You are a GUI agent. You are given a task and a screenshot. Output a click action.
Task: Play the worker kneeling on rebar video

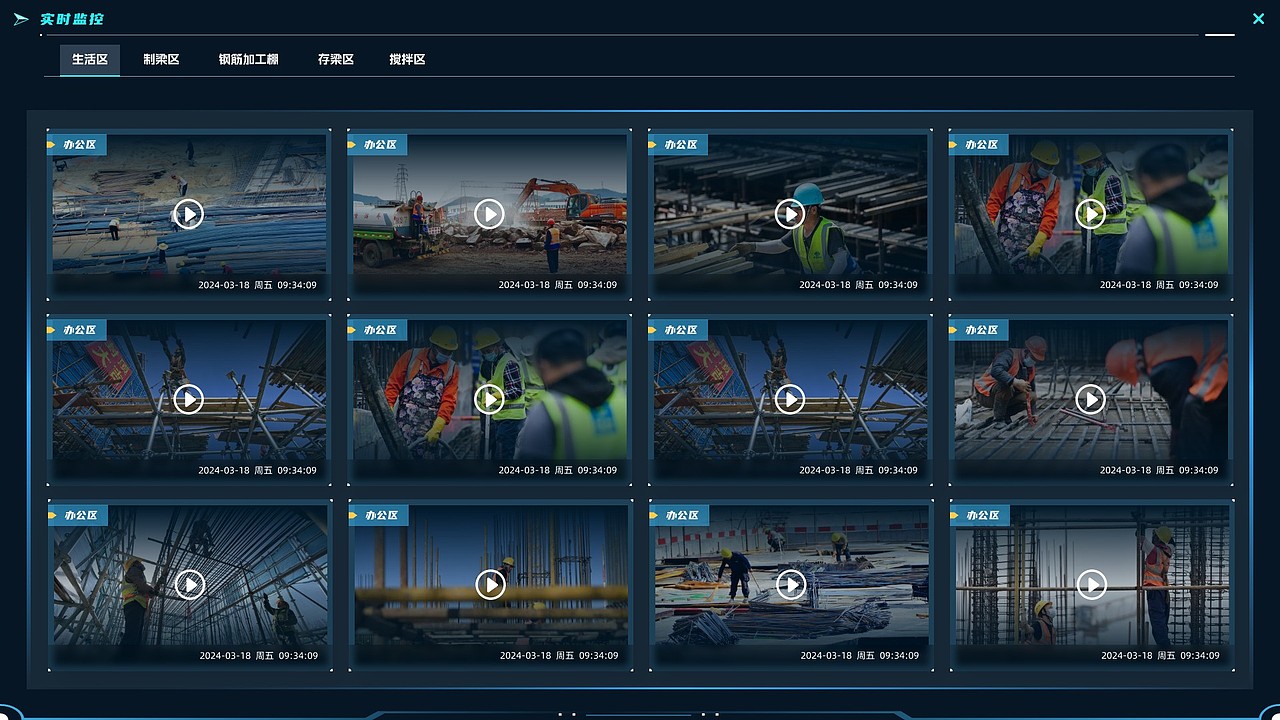(1090, 400)
